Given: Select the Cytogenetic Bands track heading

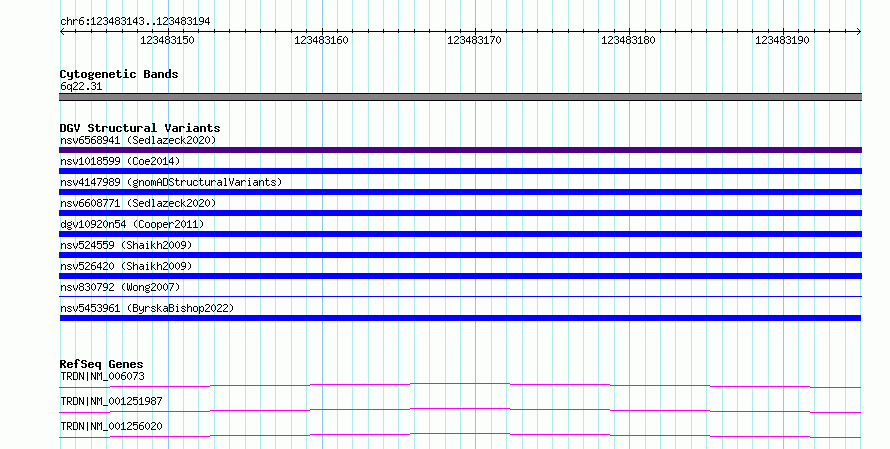Looking at the screenshot, I should (119, 74).
